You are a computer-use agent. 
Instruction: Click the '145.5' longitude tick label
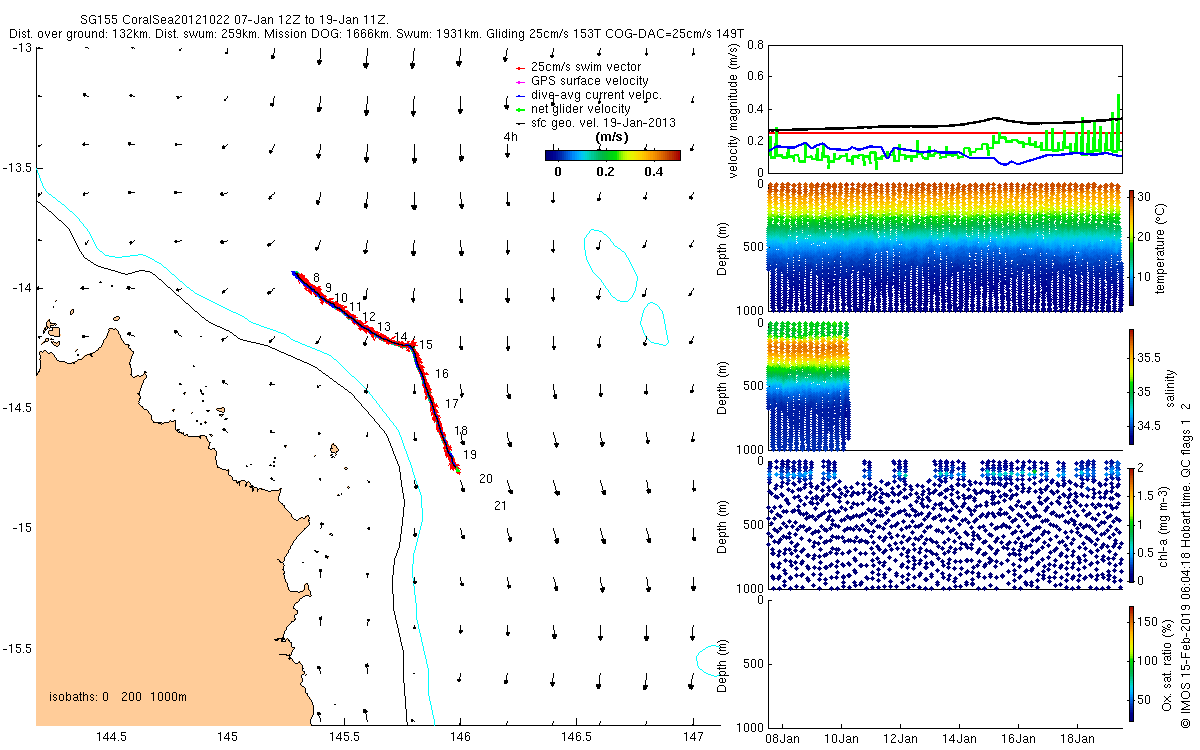click(345, 738)
